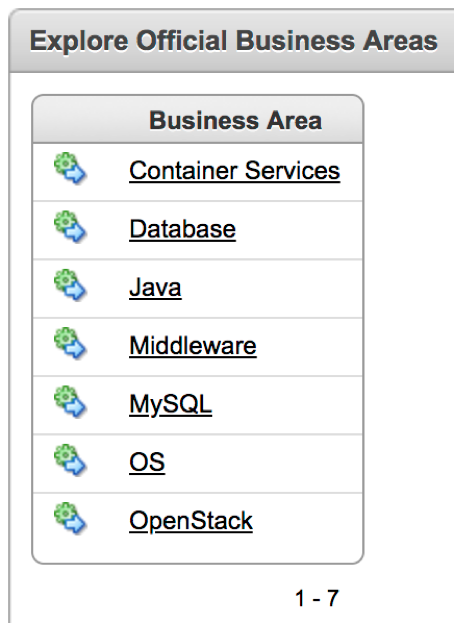The width and height of the screenshot is (454, 623).
Task: Open the OS business area link
Action: coord(147,462)
